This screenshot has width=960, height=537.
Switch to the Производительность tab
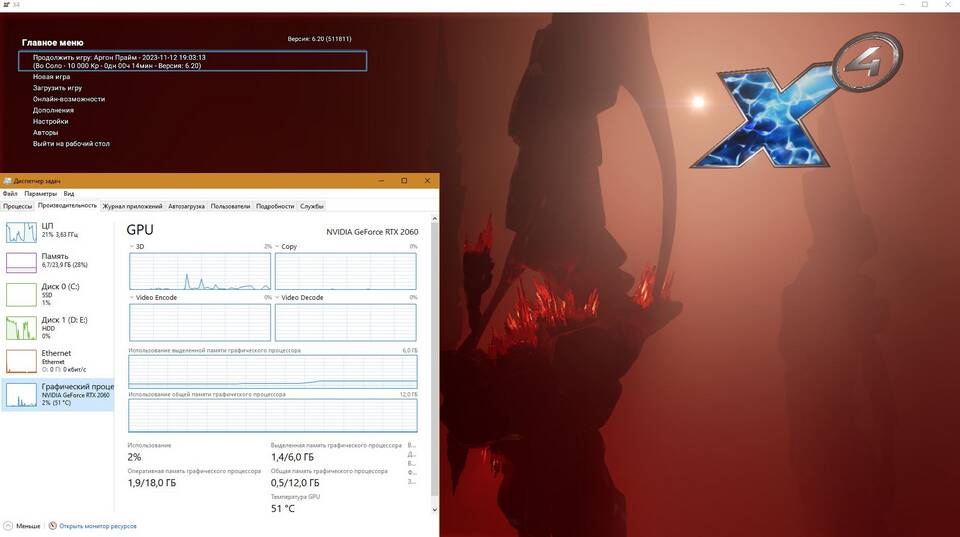pos(67,206)
